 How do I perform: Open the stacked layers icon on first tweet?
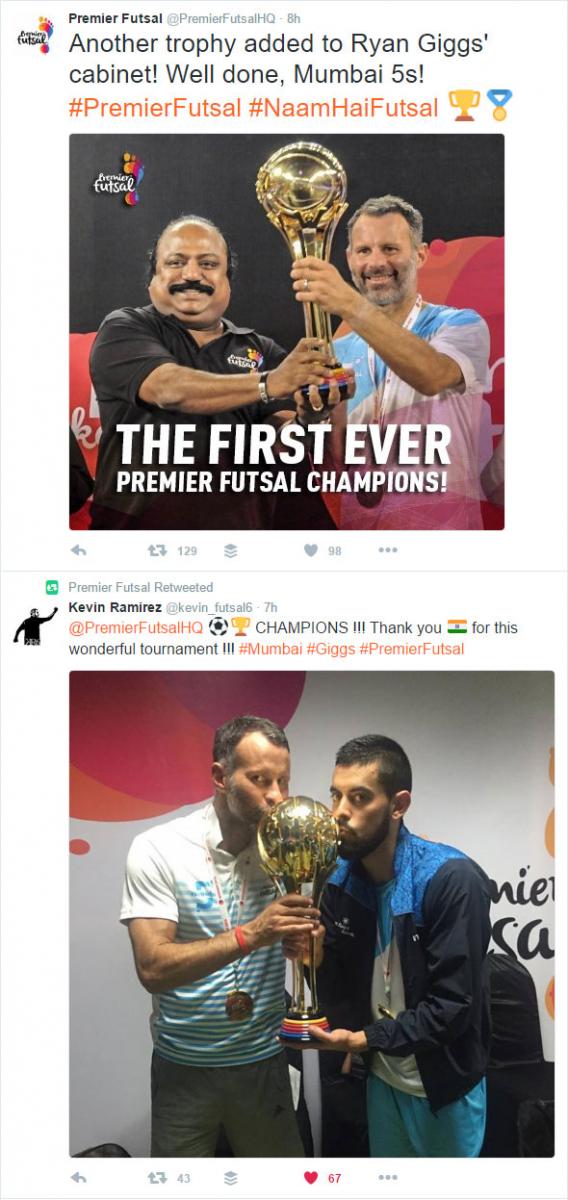[x=231, y=550]
